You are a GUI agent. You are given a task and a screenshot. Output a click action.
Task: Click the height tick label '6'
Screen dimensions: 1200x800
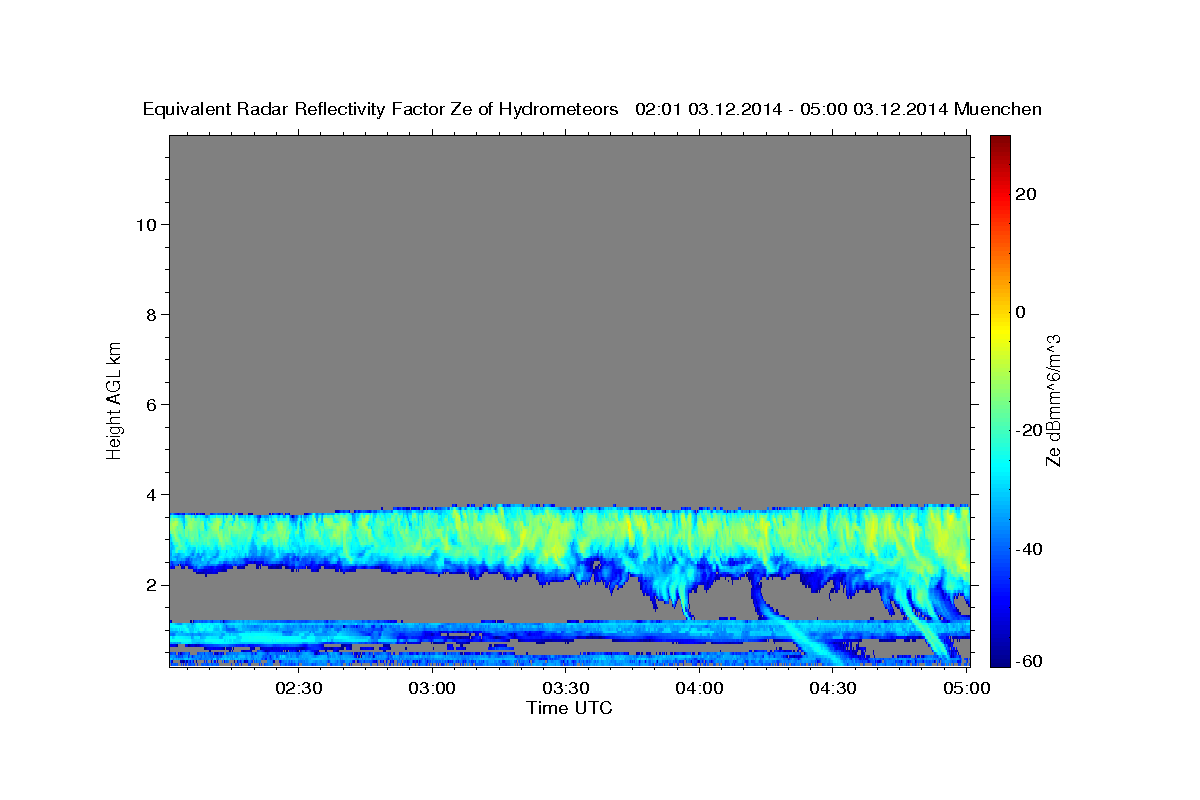point(150,404)
